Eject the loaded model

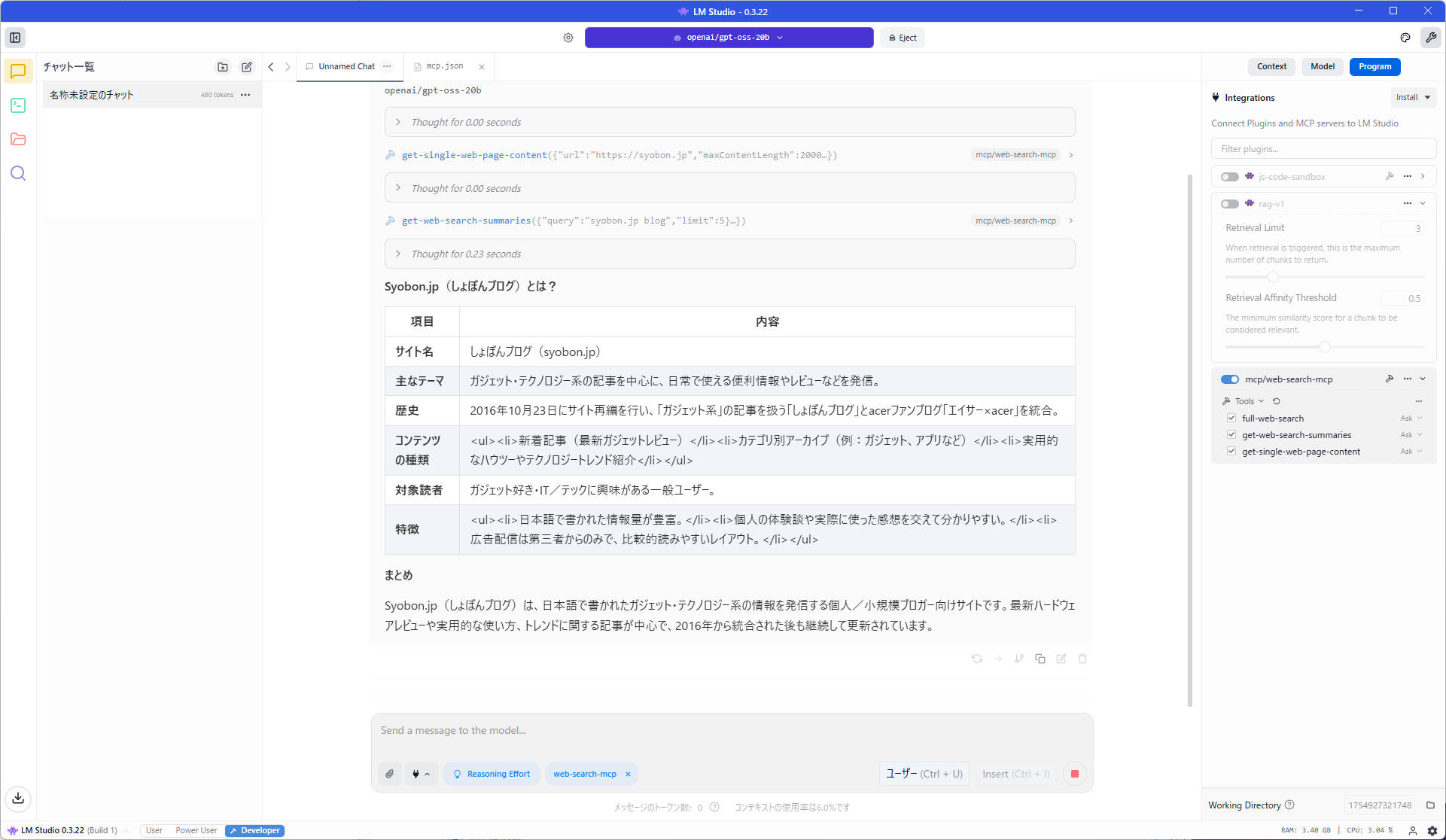click(x=903, y=38)
